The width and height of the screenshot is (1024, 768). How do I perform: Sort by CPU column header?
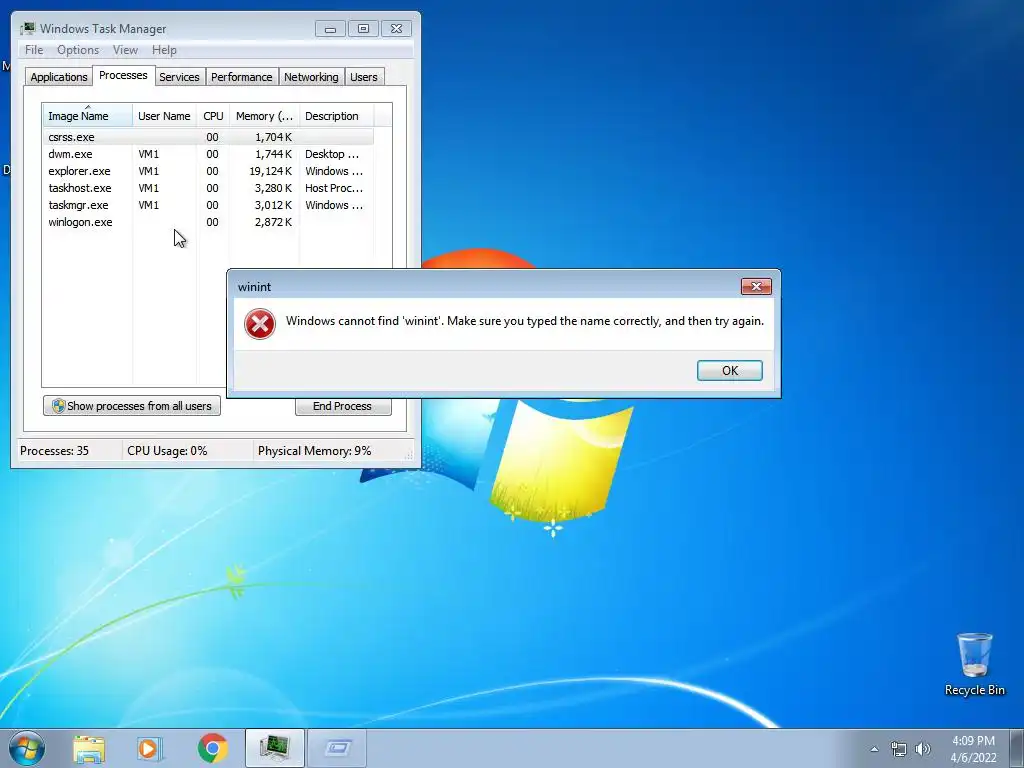click(x=213, y=116)
